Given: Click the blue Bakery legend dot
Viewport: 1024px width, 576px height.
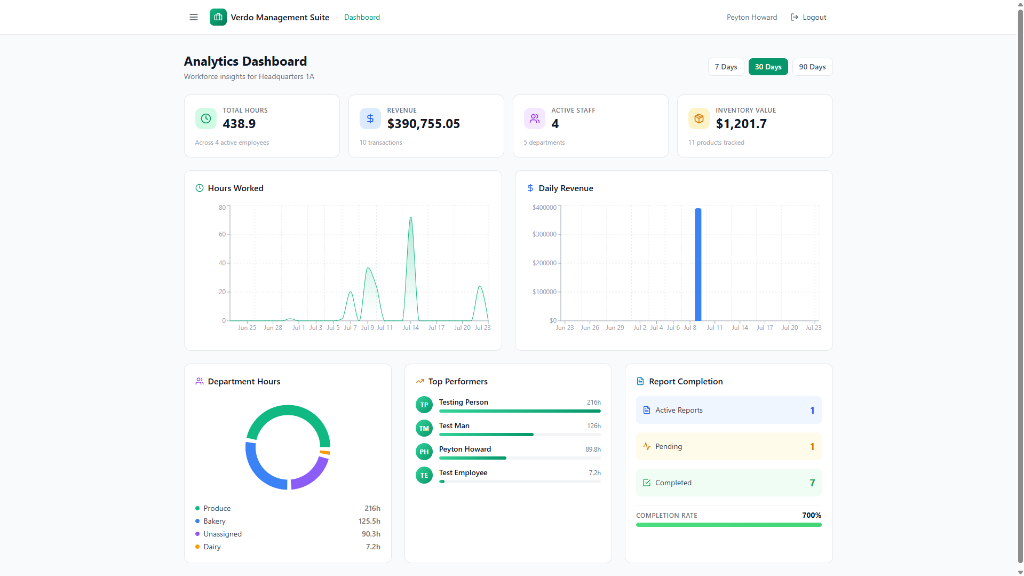Looking at the screenshot, I should point(197,521).
